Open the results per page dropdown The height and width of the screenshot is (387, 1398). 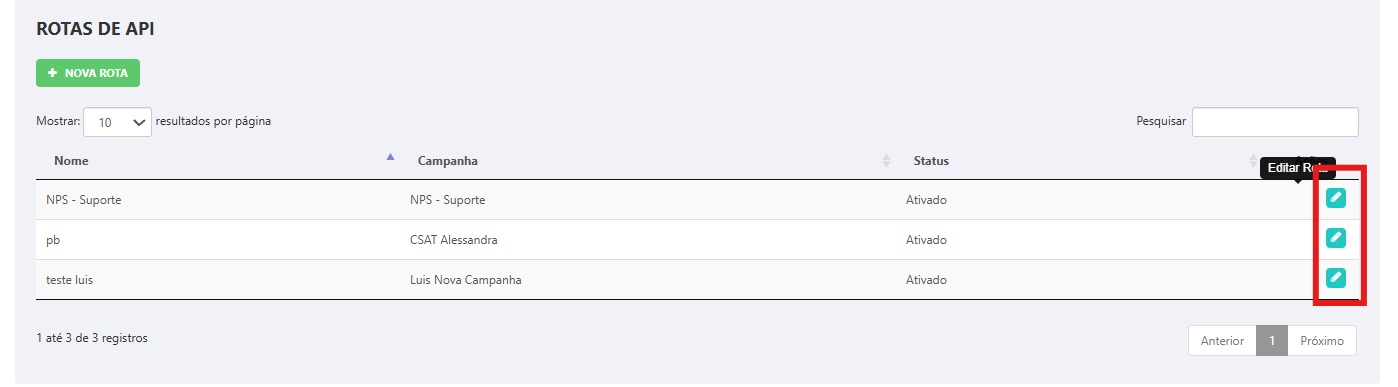pos(118,122)
